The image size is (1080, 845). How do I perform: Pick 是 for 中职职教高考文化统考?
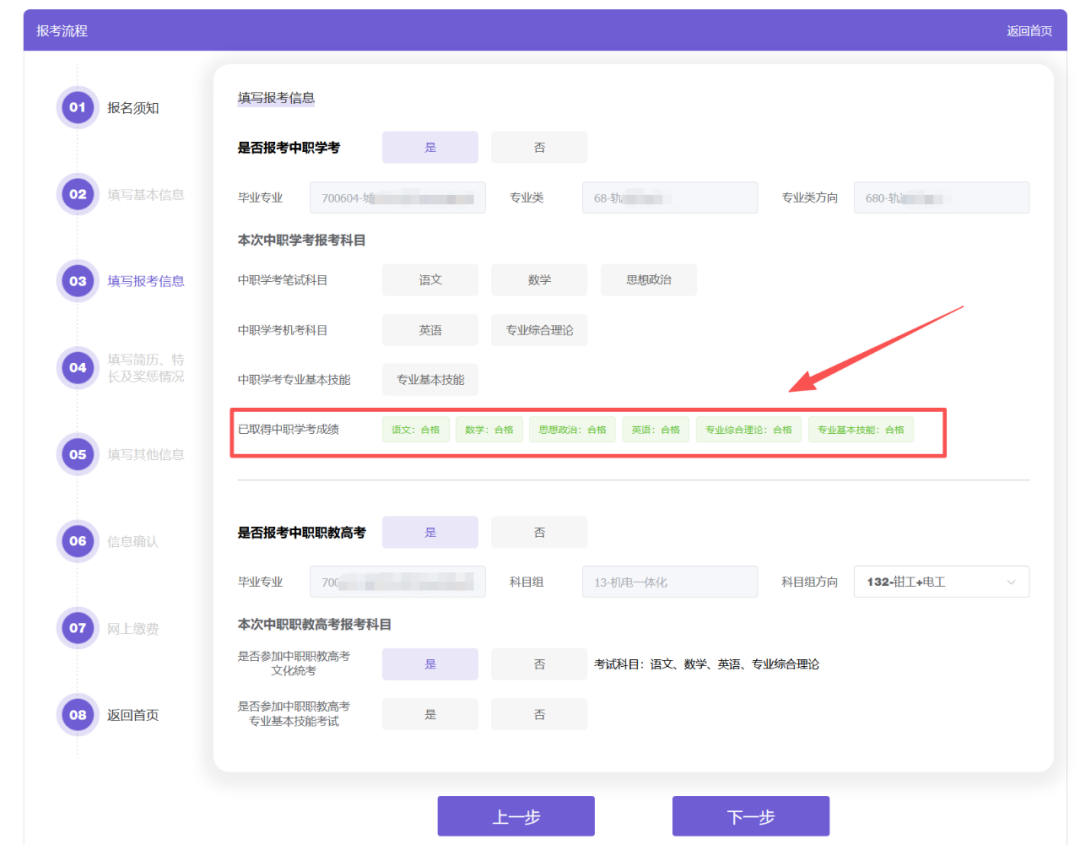pyautogui.click(x=430, y=664)
